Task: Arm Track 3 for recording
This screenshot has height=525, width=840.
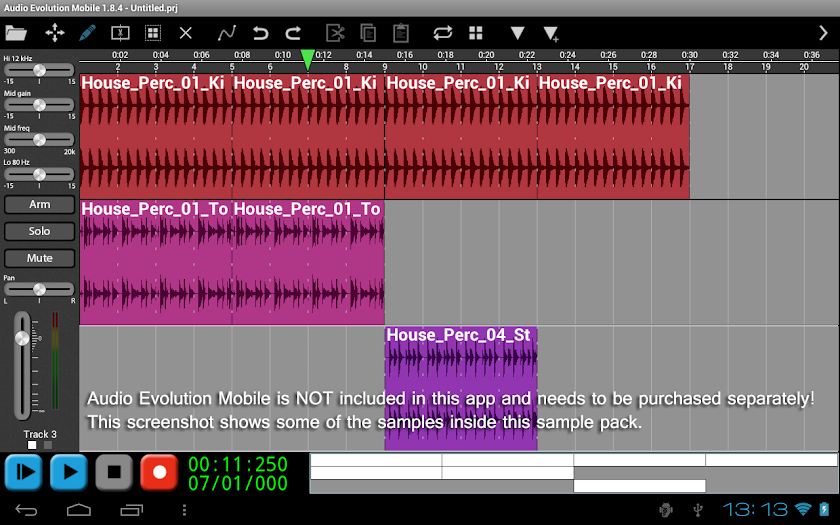Action: point(40,205)
